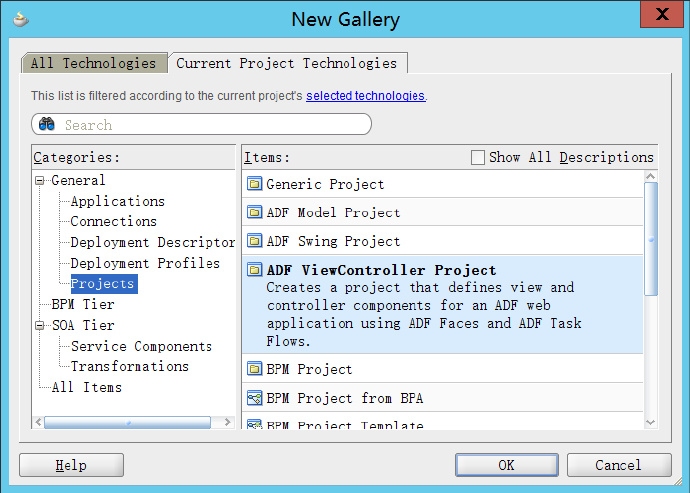Click the binoculars search icon

(47, 124)
